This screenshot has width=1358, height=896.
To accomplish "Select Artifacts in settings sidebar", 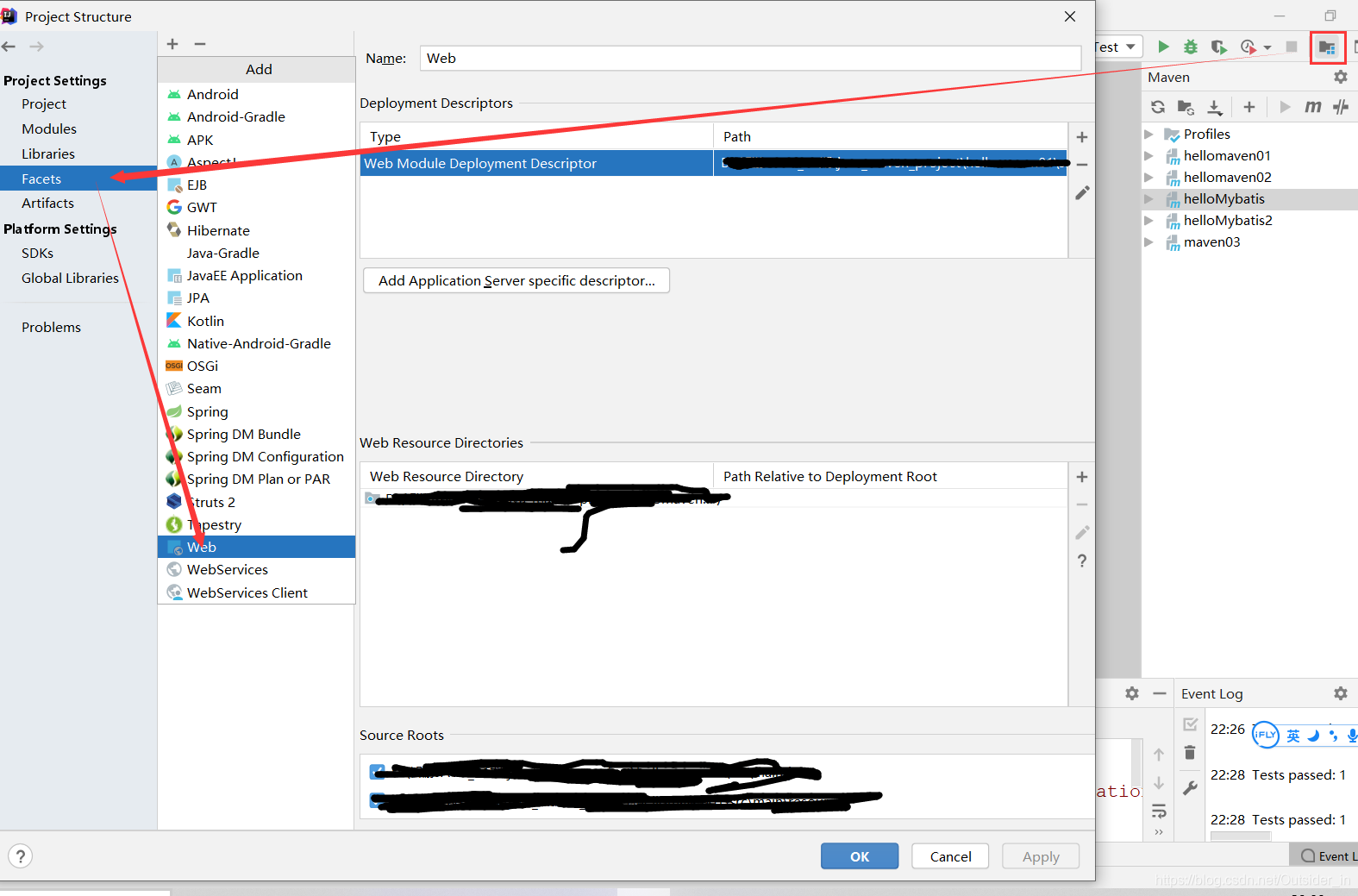I will tap(47, 203).
